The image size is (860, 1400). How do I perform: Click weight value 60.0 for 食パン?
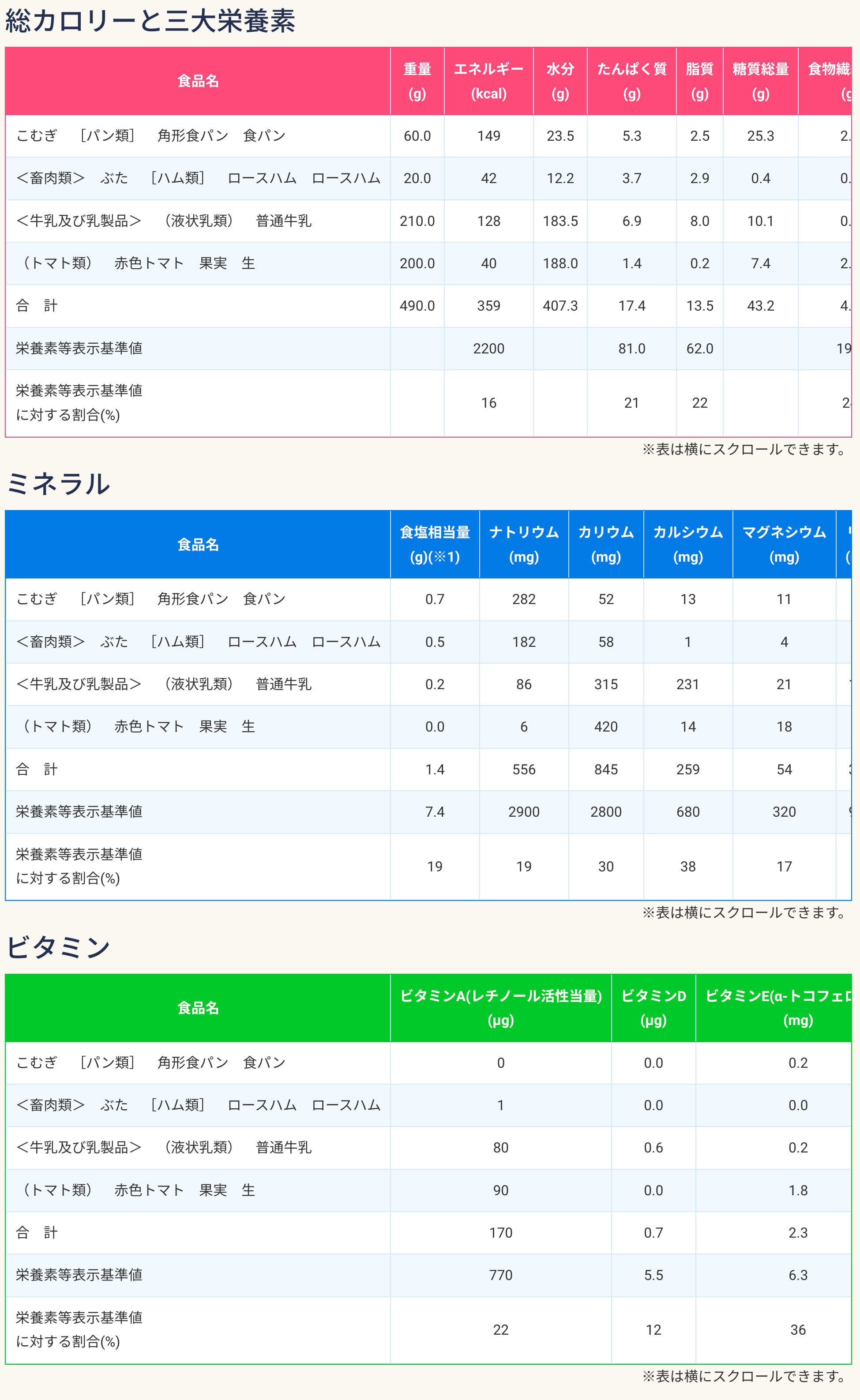[417, 136]
